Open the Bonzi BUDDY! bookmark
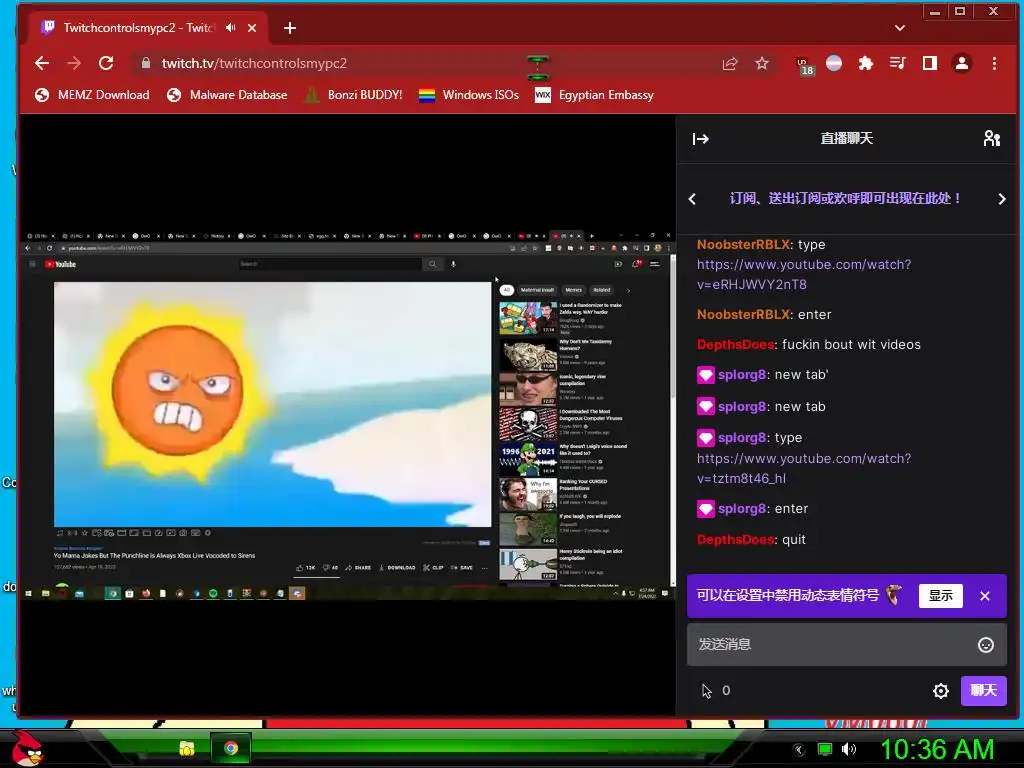Image resolution: width=1024 pixels, height=768 pixels. 353,95
